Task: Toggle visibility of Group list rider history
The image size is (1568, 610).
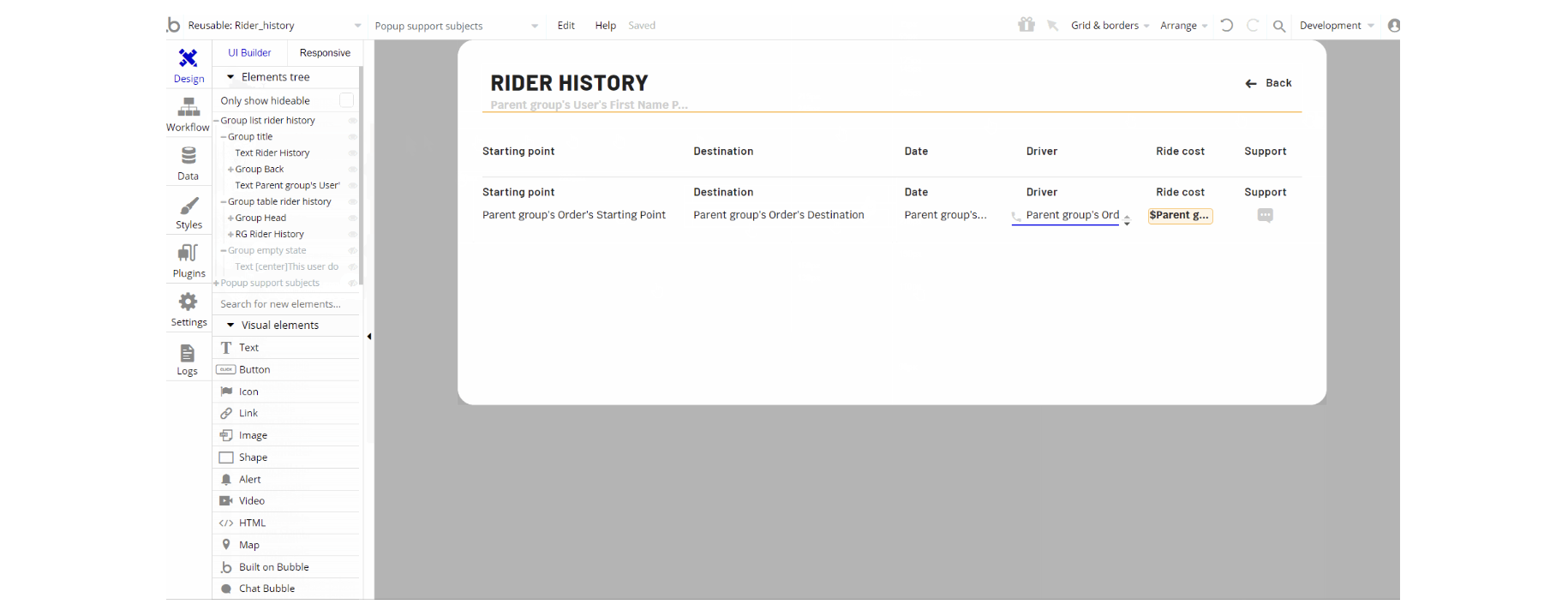Action: 352,121
